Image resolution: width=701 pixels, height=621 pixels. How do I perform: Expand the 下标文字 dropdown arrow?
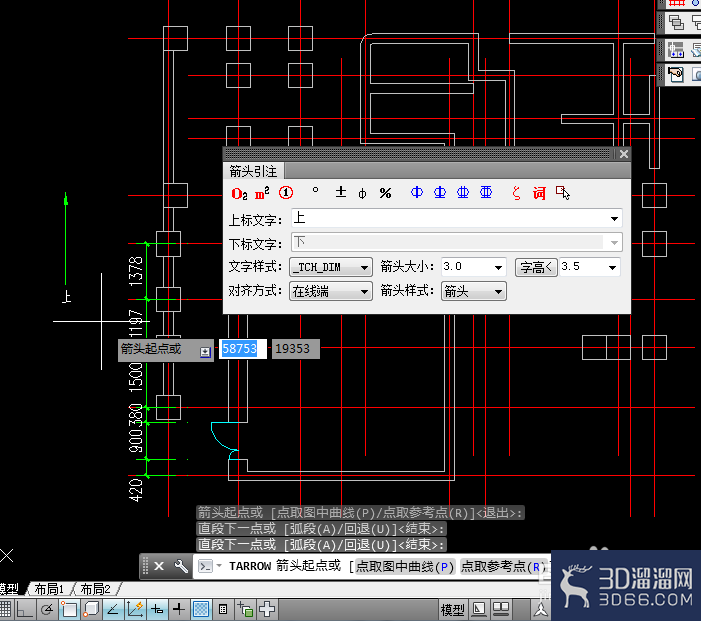(x=614, y=242)
